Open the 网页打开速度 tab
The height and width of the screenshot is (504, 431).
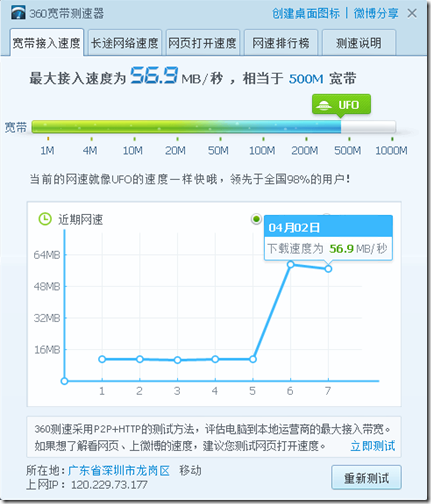click(x=202, y=43)
